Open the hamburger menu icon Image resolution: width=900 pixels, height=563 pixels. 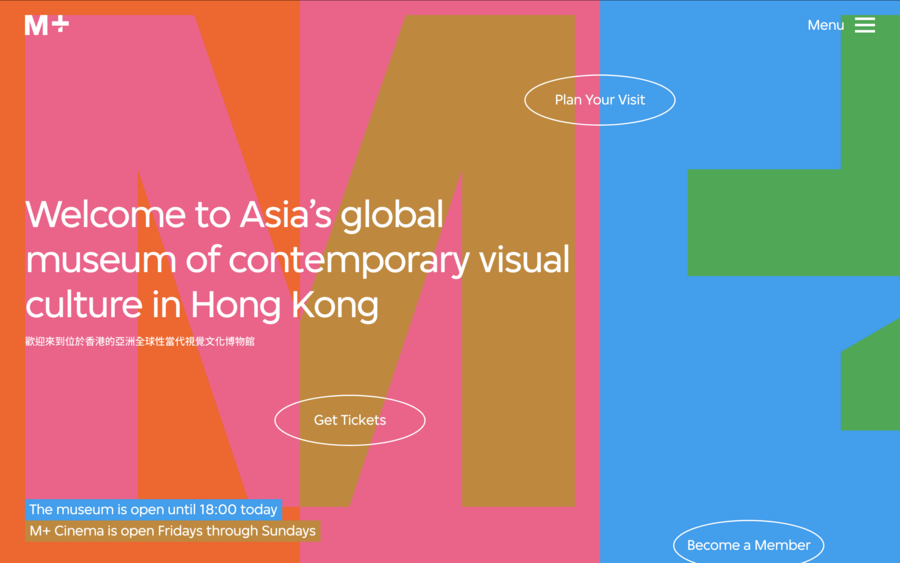pyautogui.click(x=864, y=25)
